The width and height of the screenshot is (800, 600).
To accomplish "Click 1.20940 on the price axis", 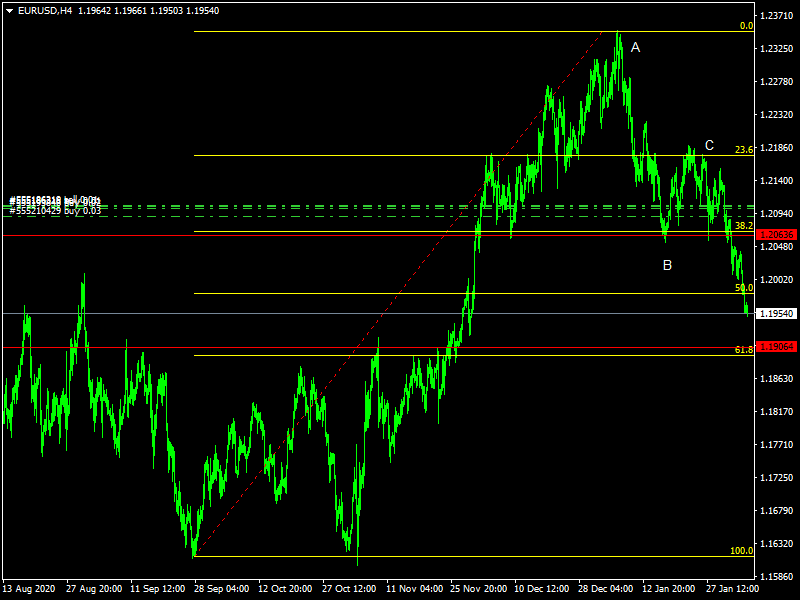I will pos(777,213).
